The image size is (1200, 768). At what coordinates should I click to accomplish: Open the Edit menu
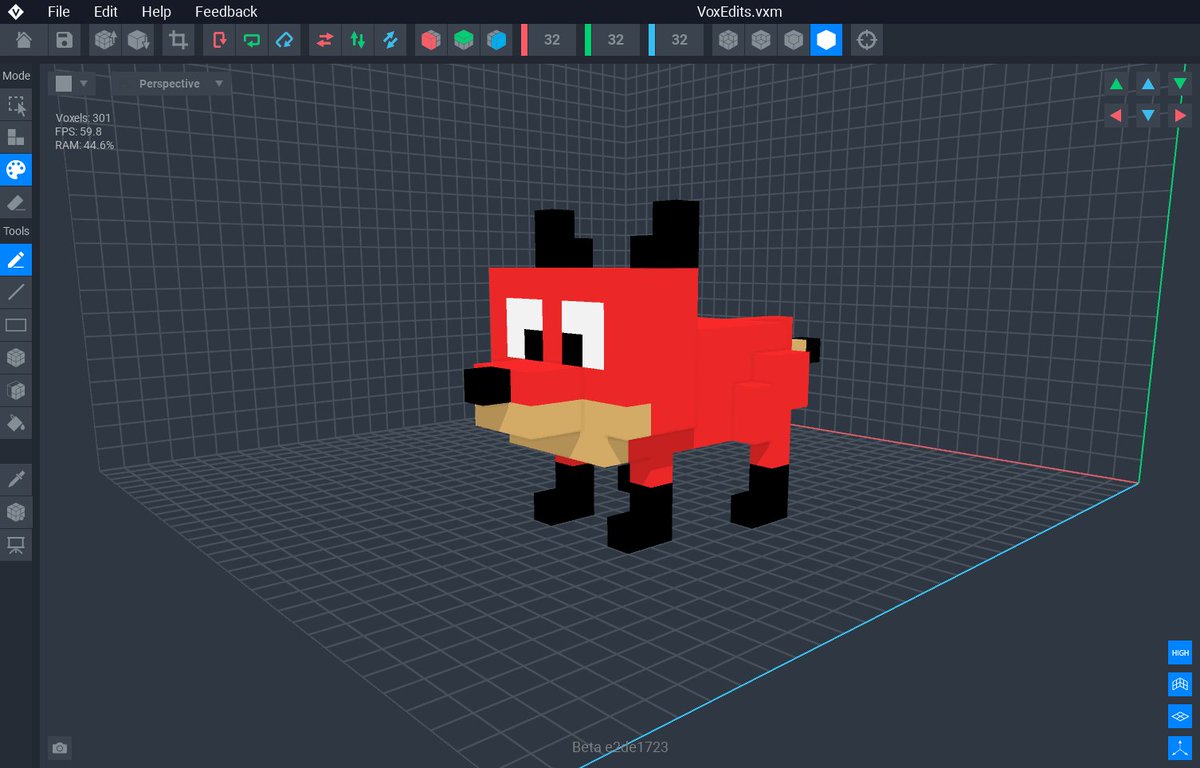[x=105, y=12]
